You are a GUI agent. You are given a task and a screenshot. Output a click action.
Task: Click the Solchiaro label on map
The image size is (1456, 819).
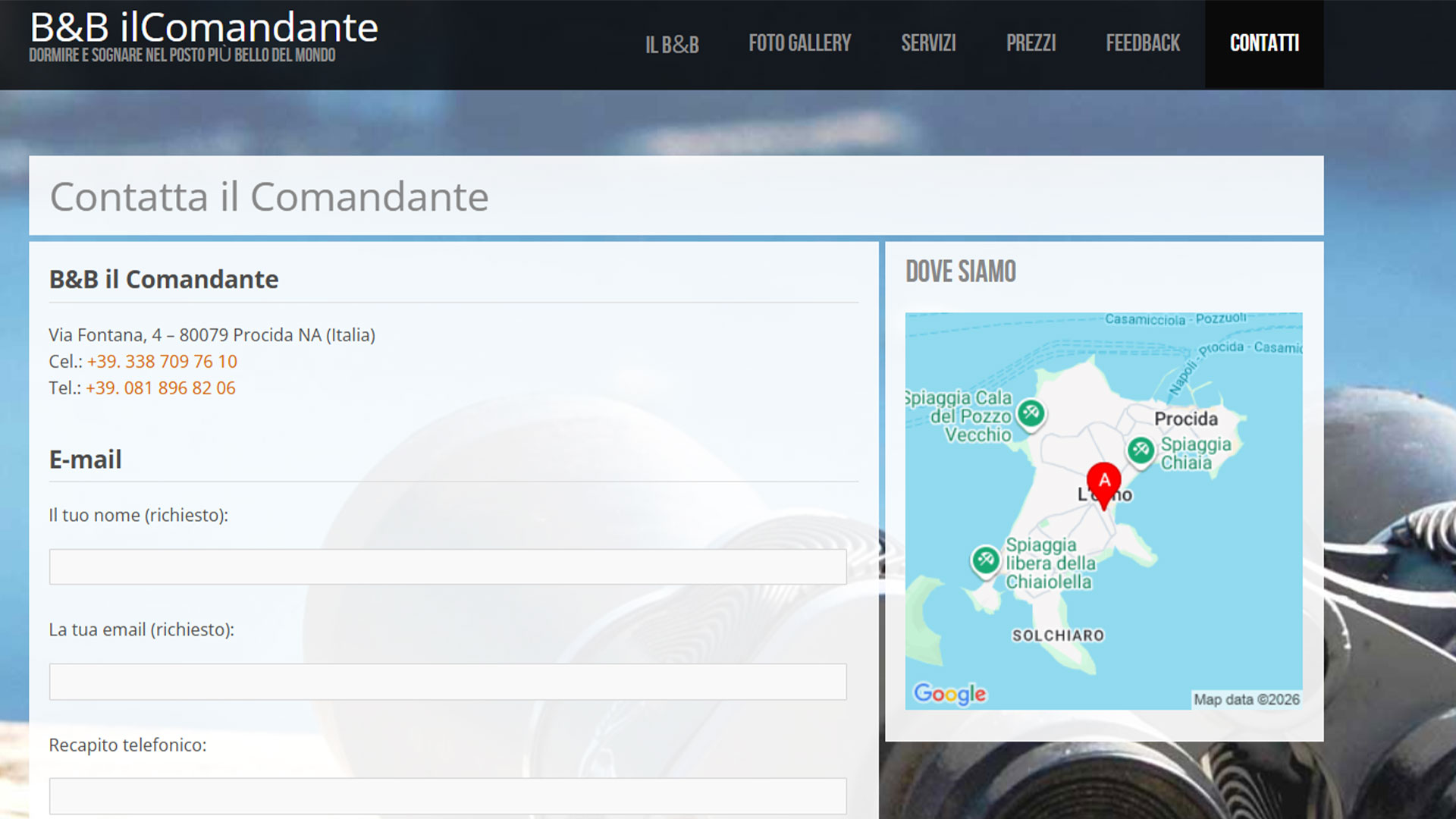click(1058, 635)
